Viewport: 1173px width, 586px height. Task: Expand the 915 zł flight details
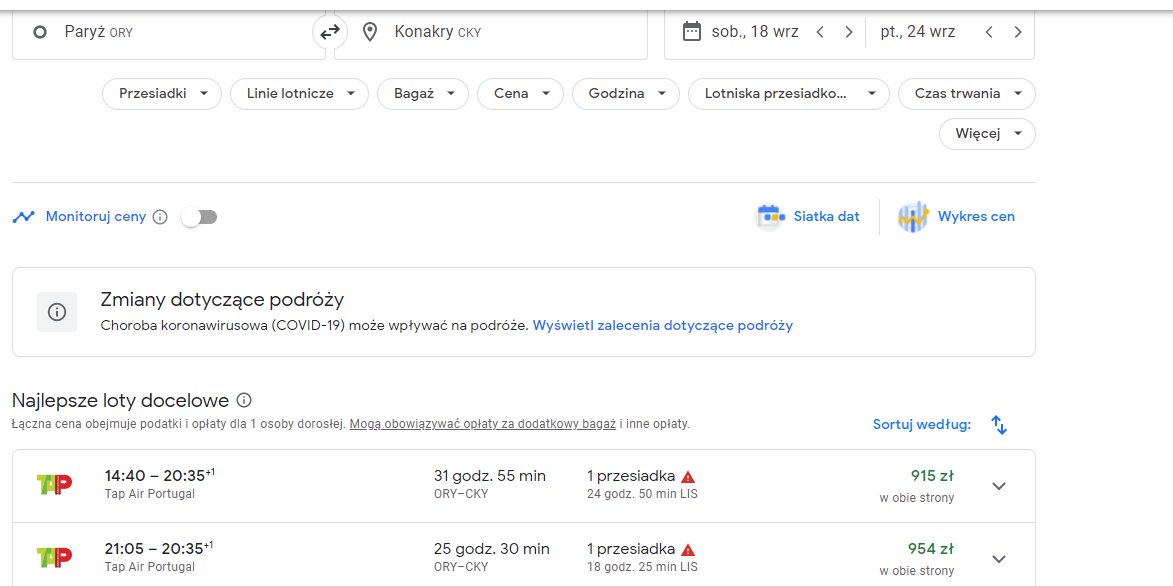(999, 486)
